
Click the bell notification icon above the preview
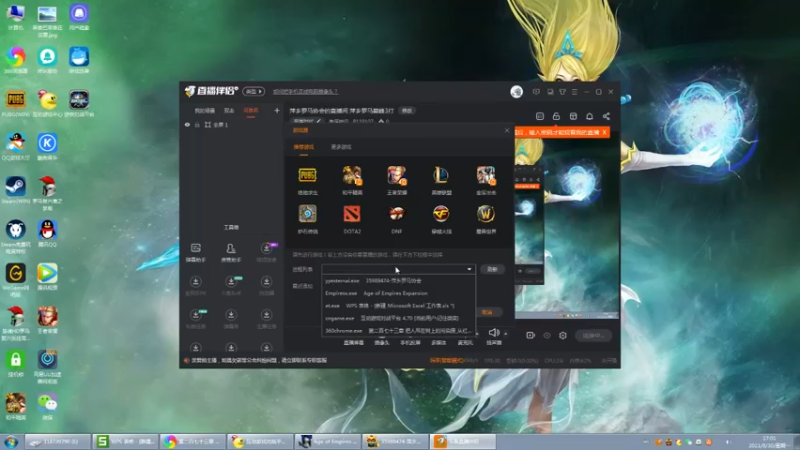point(589,116)
